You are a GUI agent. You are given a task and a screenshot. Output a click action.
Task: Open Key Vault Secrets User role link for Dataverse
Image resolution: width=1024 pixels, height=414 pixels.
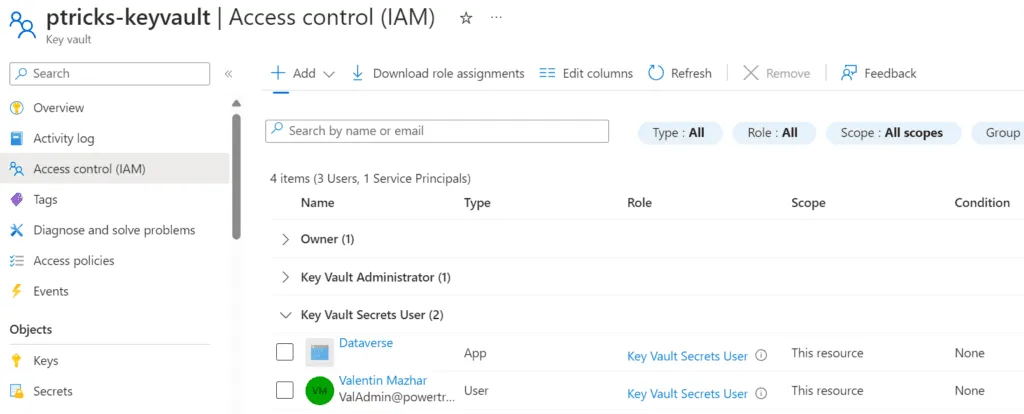[687, 356]
